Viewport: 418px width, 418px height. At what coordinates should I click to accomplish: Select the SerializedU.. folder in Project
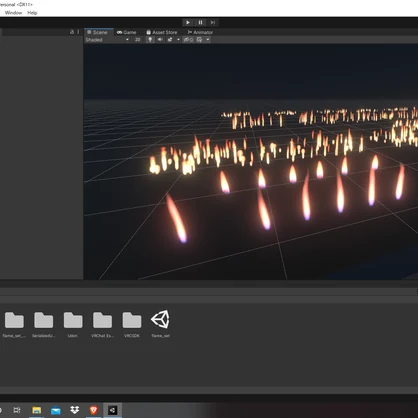[44, 320]
